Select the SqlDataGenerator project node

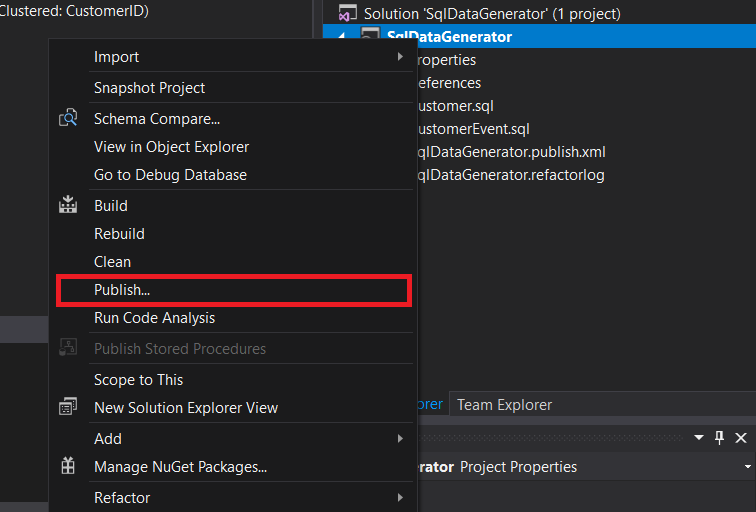[449, 37]
